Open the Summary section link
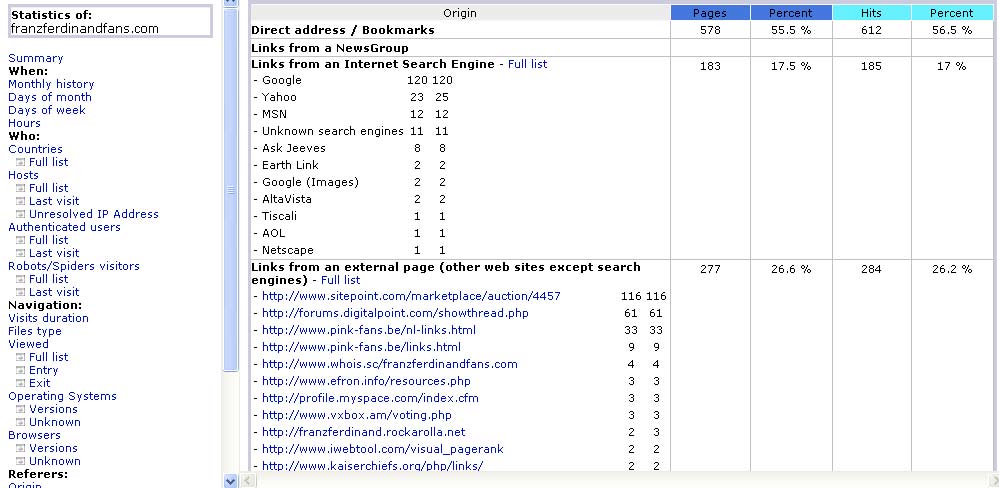 [x=35, y=58]
